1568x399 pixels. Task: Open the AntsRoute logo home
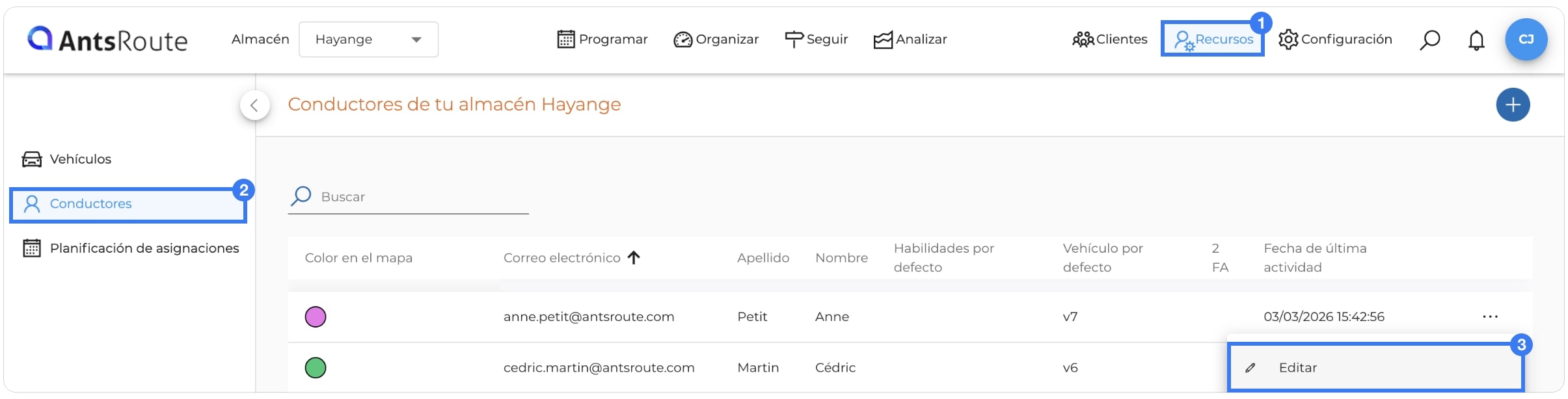tap(107, 40)
